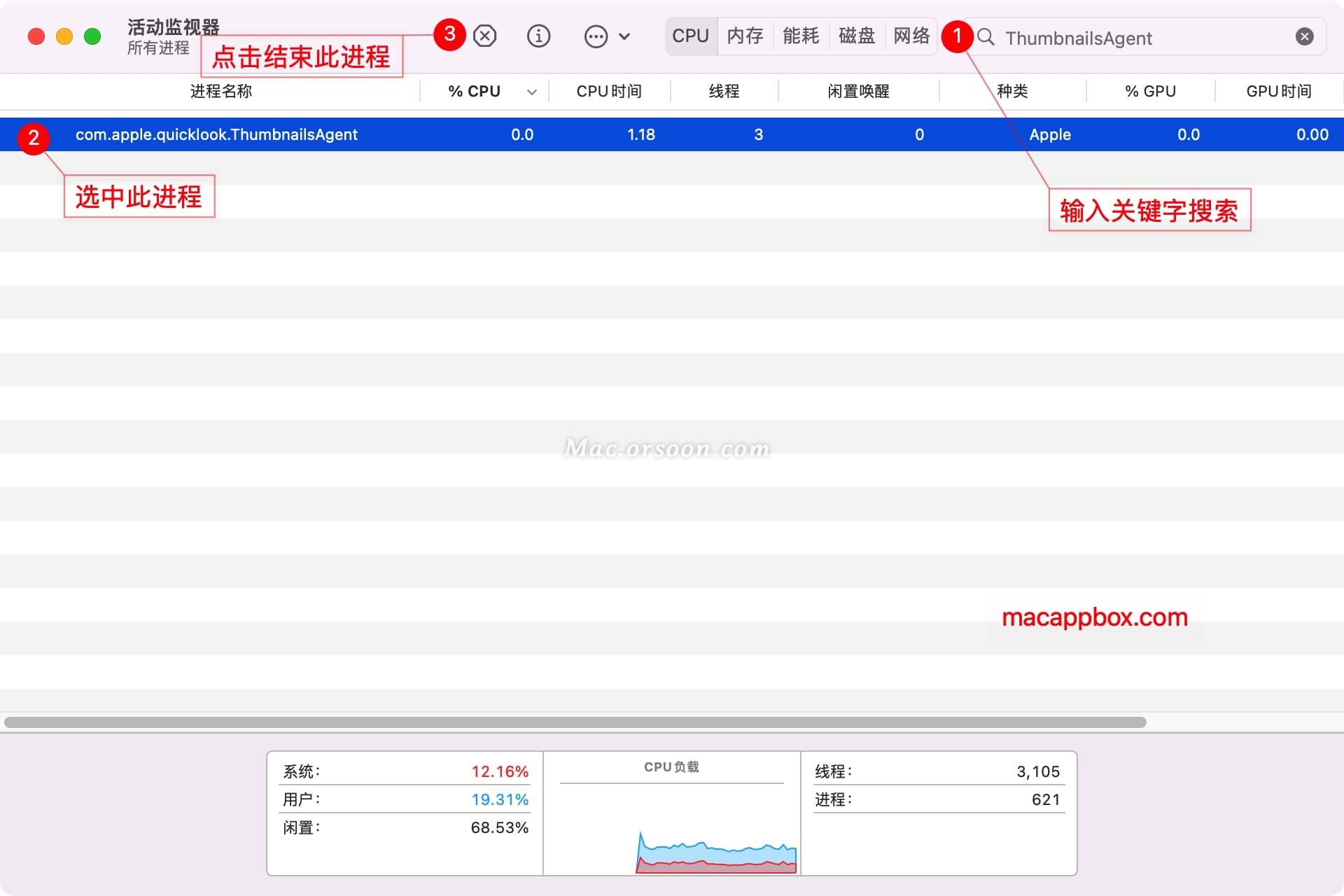This screenshot has width=1344, height=896.
Task: Switch to the CPU tab
Action: click(x=690, y=36)
